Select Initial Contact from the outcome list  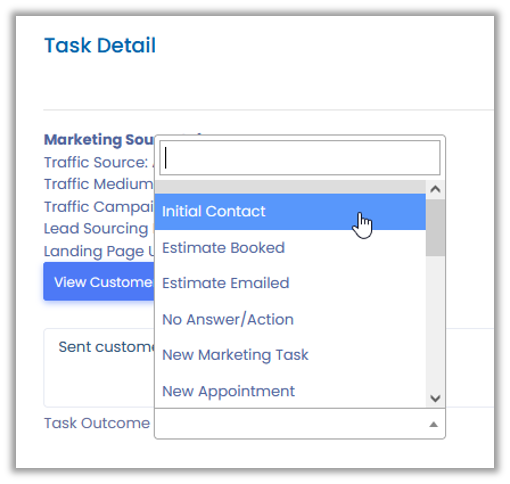point(290,211)
